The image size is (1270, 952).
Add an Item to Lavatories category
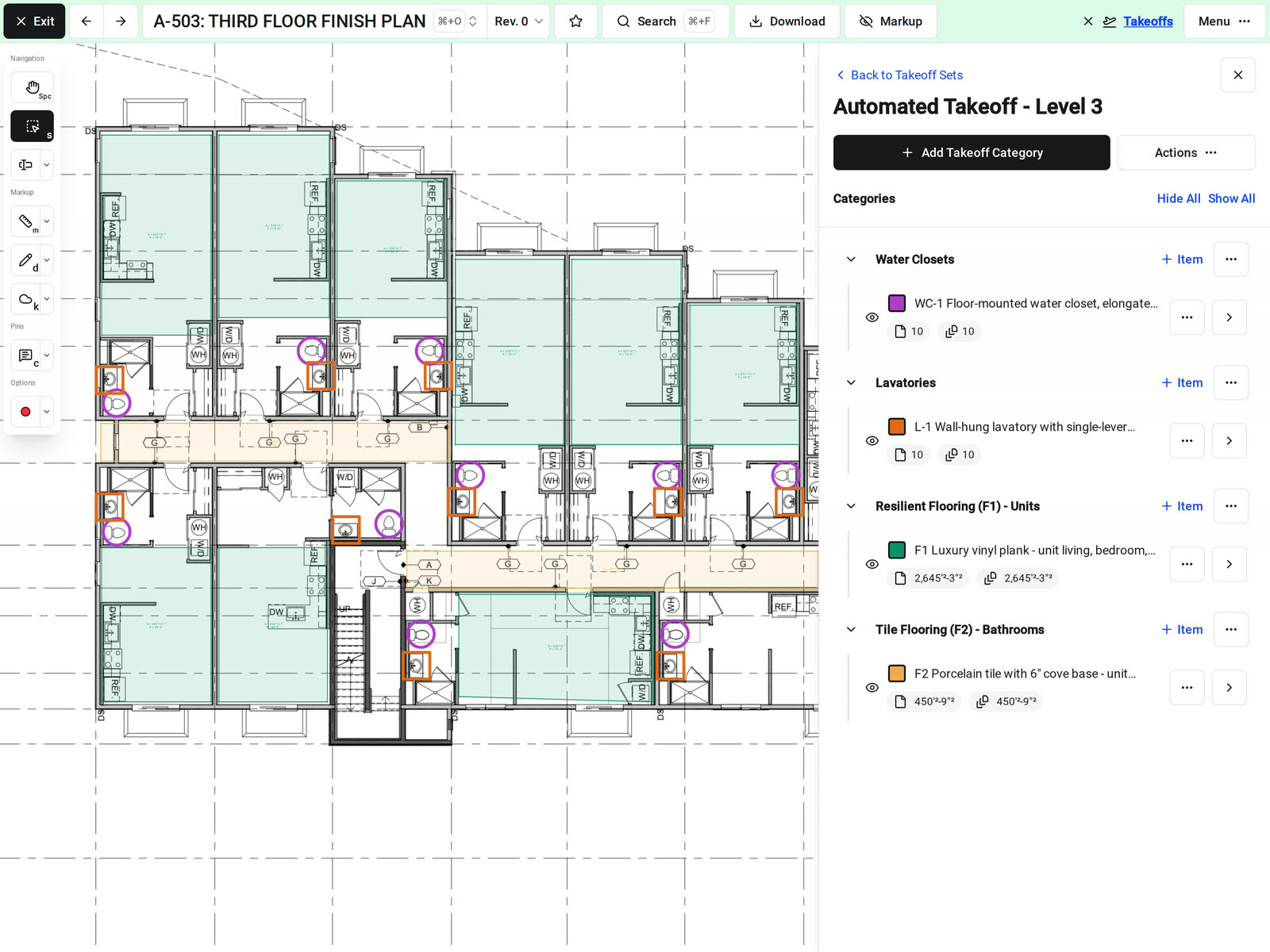click(1182, 382)
